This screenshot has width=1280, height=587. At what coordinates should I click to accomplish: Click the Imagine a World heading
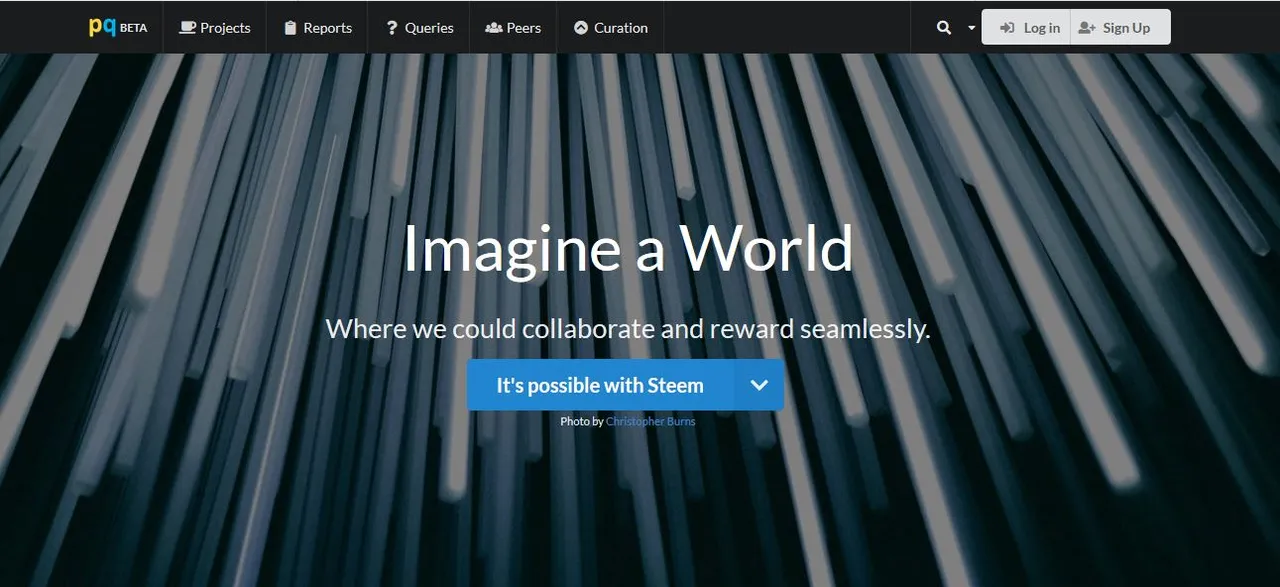coord(628,248)
